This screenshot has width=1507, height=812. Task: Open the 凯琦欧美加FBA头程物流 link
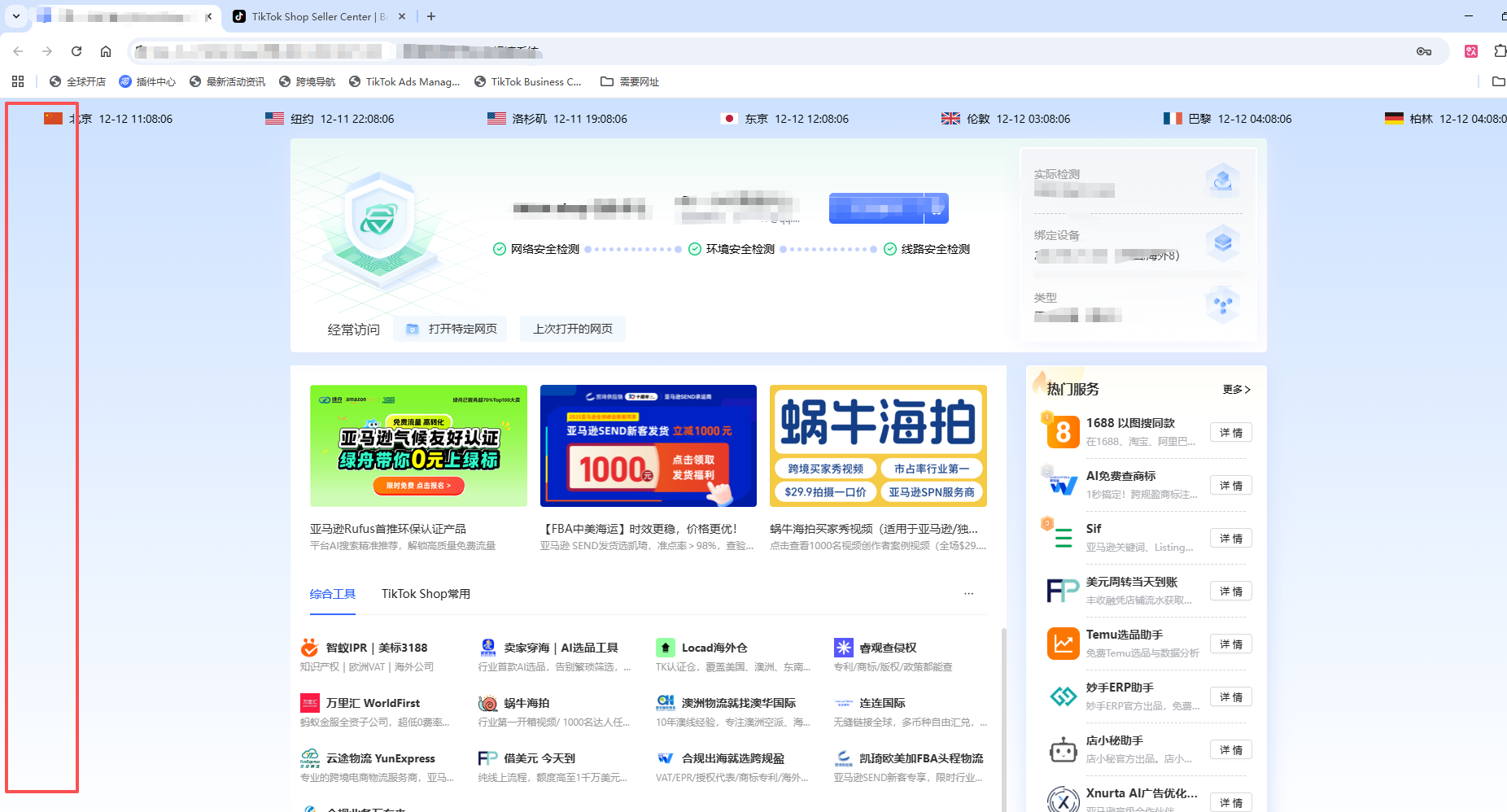921,758
